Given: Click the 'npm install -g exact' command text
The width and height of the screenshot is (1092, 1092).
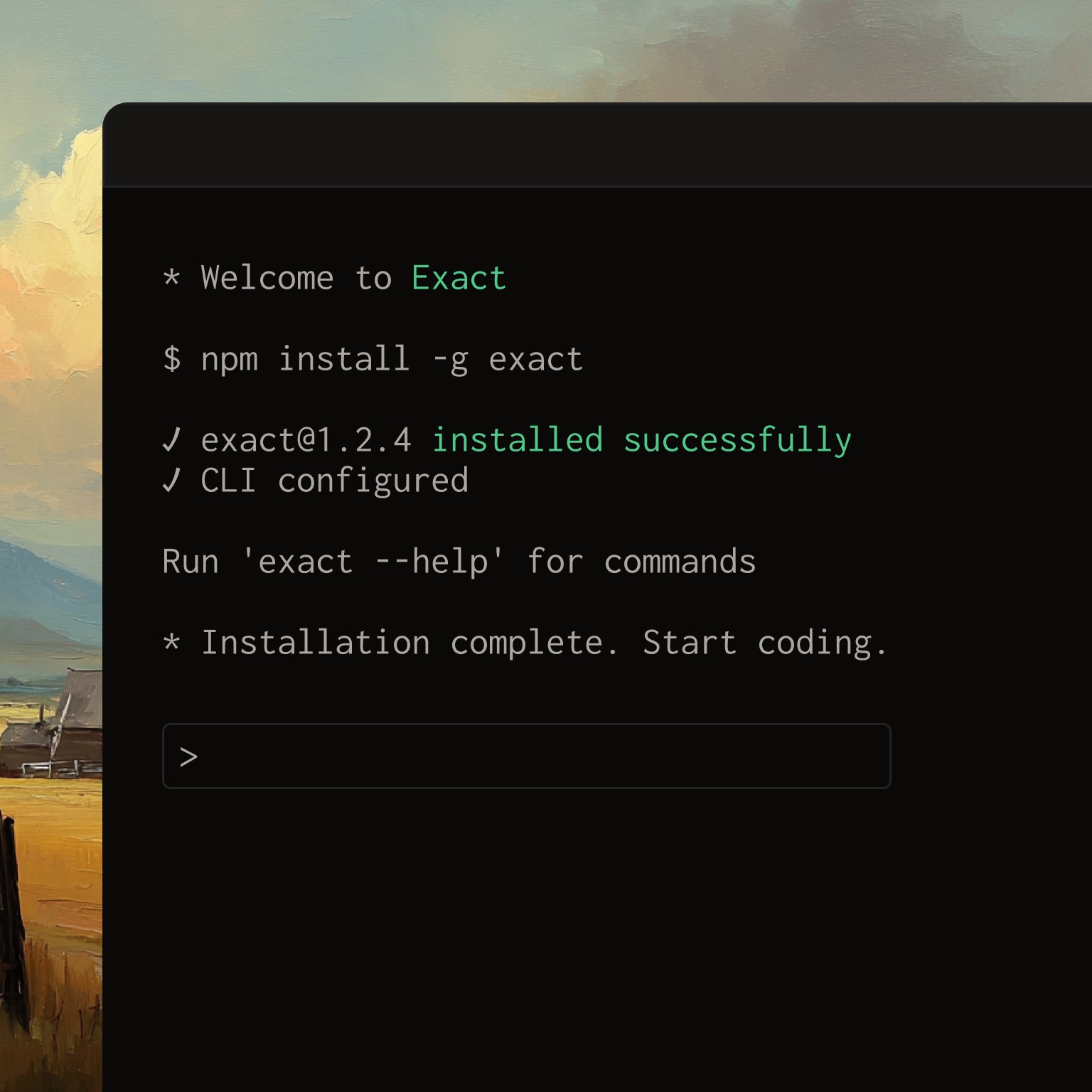Looking at the screenshot, I should (x=392, y=359).
